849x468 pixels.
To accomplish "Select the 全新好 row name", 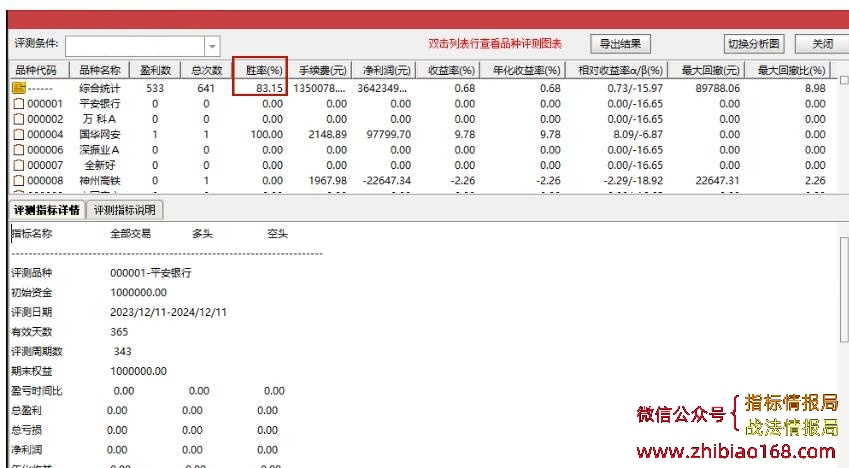I will pyautogui.click(x=100, y=165).
